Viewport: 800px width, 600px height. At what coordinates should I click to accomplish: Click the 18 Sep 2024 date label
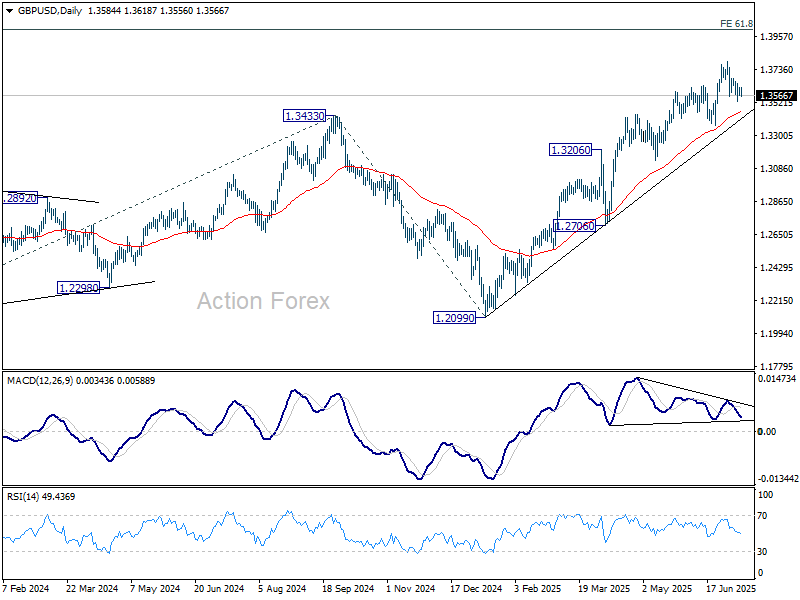click(x=345, y=589)
